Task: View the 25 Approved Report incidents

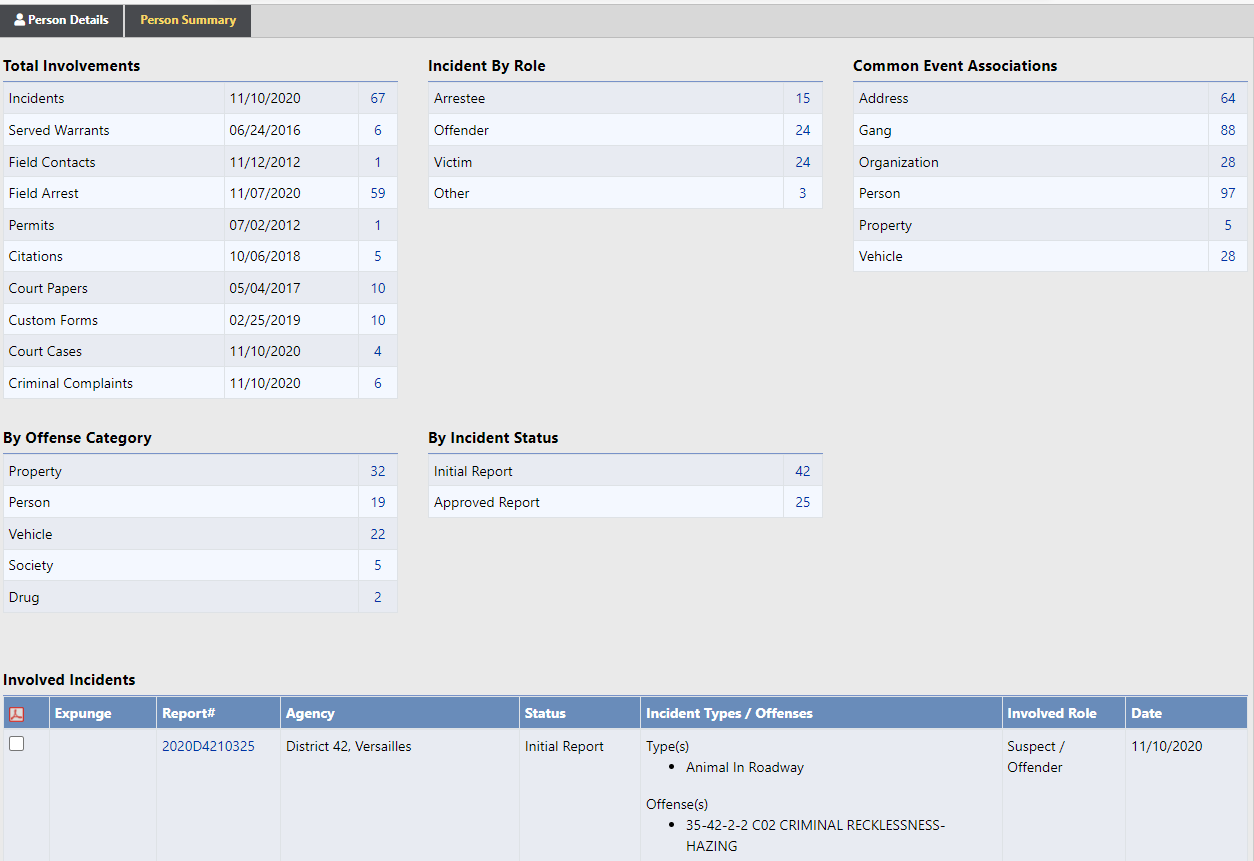Action: 802,502
